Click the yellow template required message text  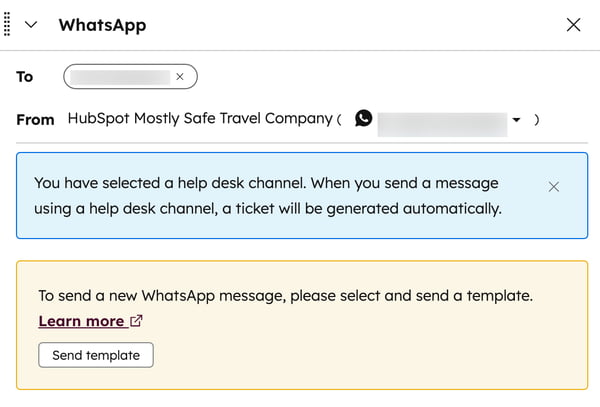point(285,296)
